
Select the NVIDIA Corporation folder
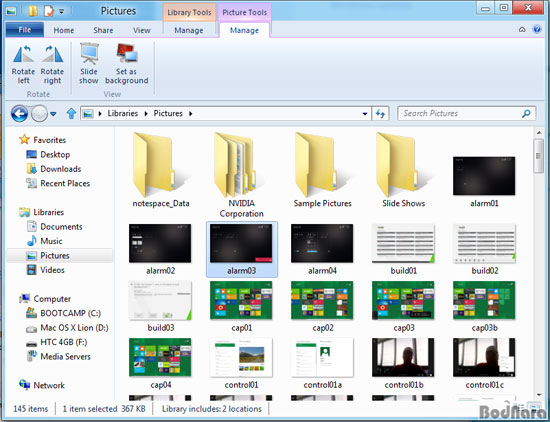[x=241, y=175]
